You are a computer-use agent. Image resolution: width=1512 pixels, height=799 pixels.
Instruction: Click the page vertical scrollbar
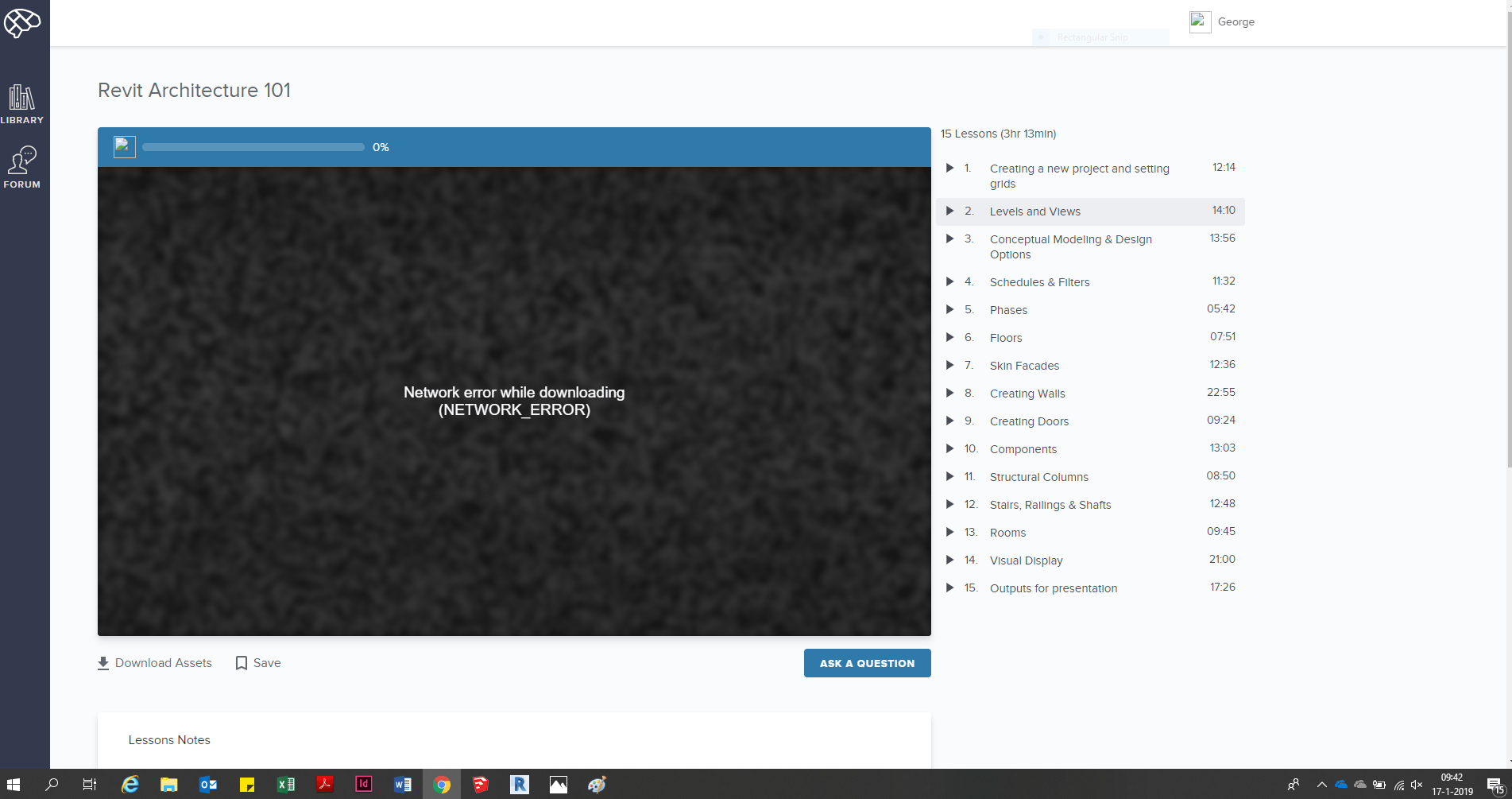(1508, 239)
